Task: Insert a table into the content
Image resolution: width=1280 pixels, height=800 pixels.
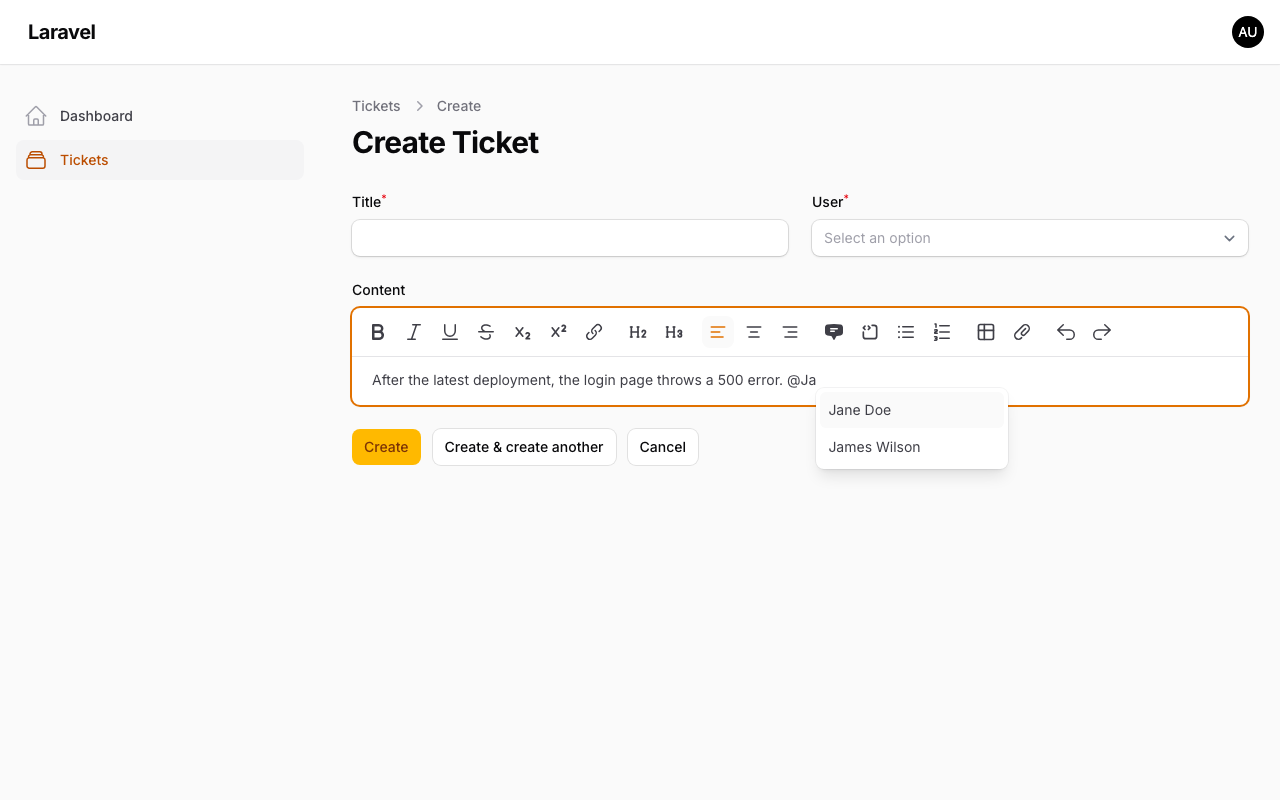Action: click(x=985, y=331)
